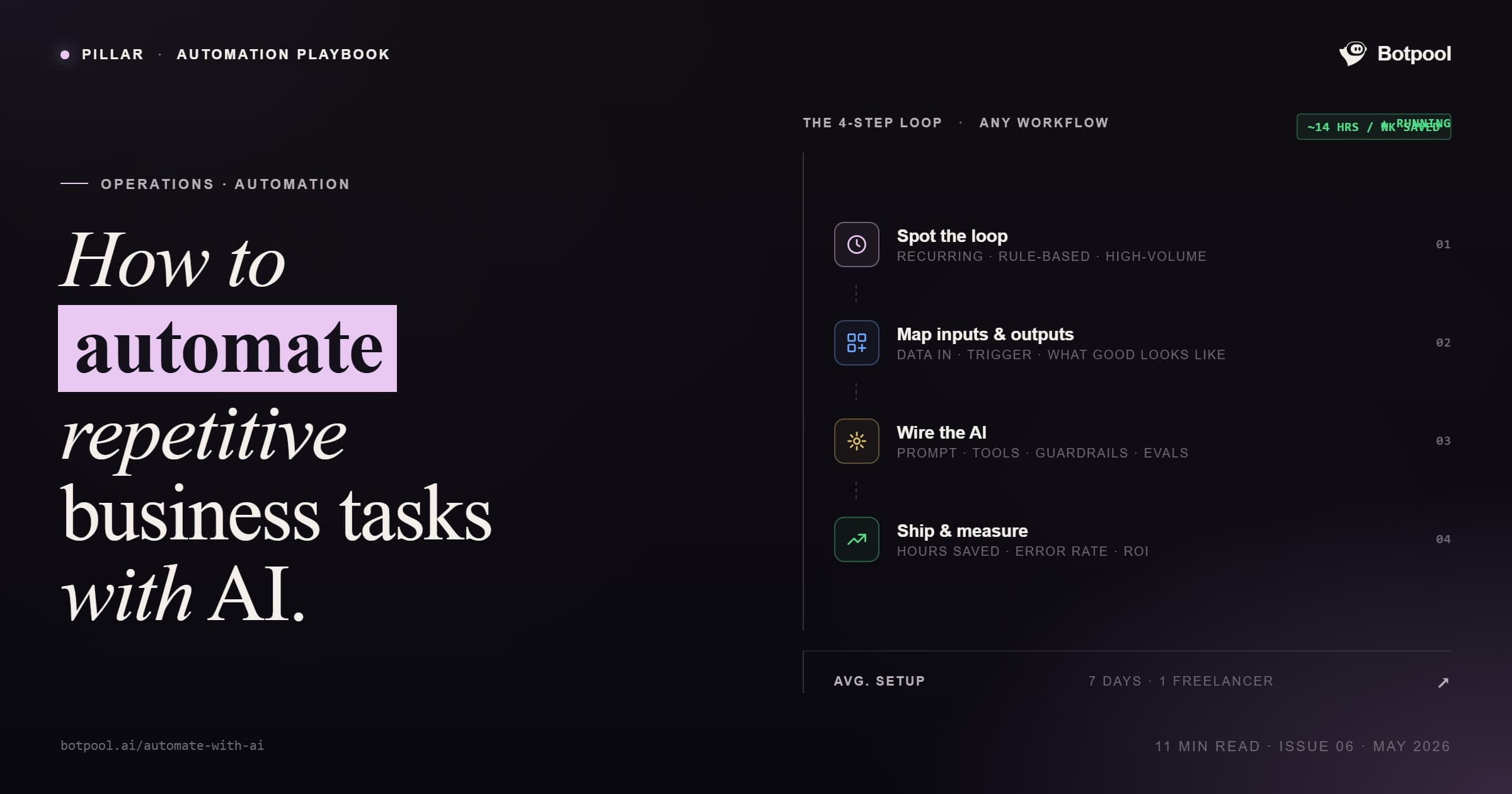Click HOURS SAVED · ERROR RATE · ROI subtitle
This screenshot has width=1512, height=794.
(x=1022, y=551)
